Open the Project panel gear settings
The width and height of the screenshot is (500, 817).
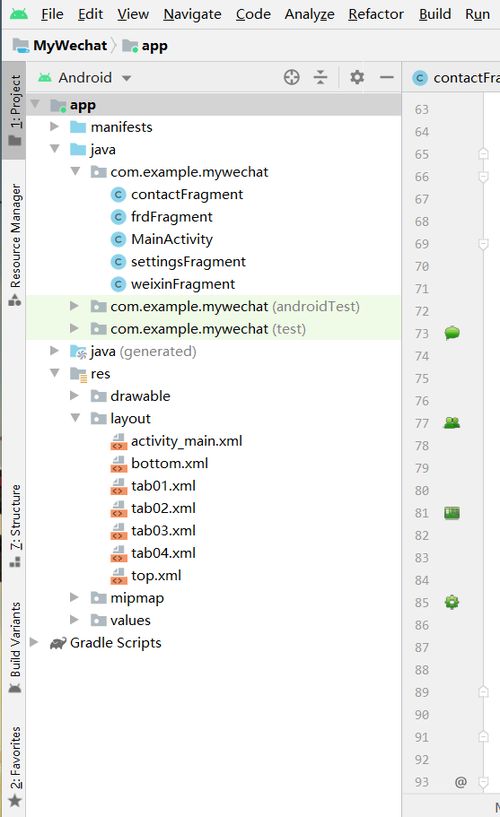coord(357,77)
